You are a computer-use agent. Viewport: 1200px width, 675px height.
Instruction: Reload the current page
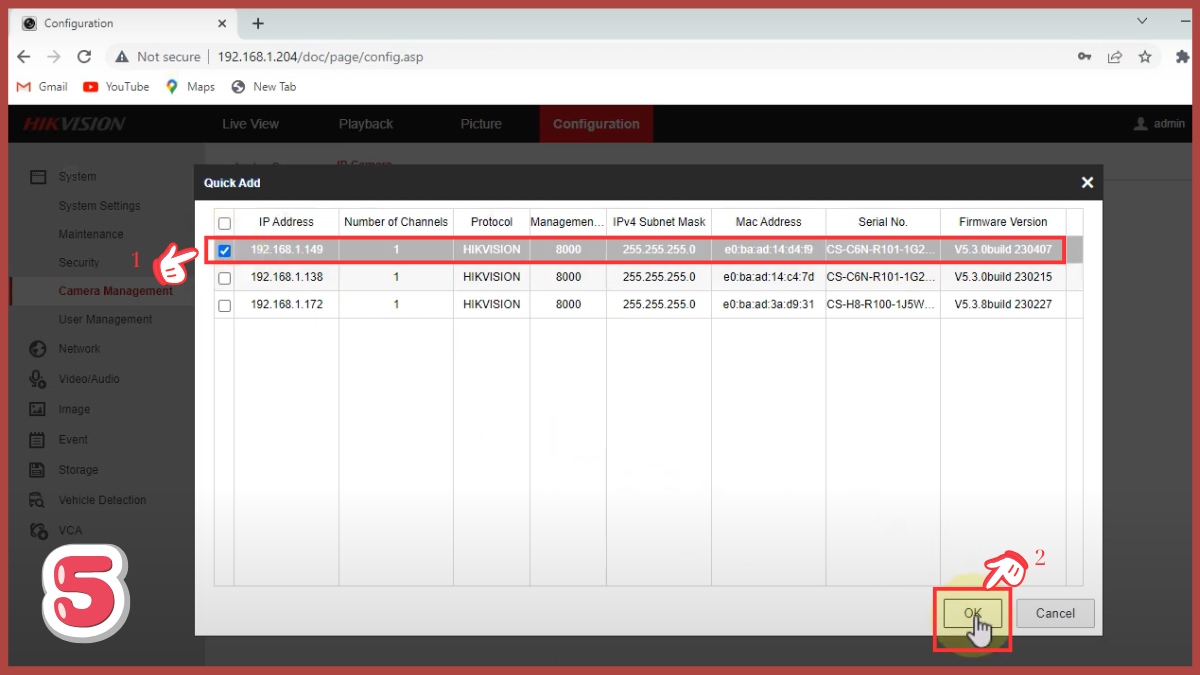(84, 57)
